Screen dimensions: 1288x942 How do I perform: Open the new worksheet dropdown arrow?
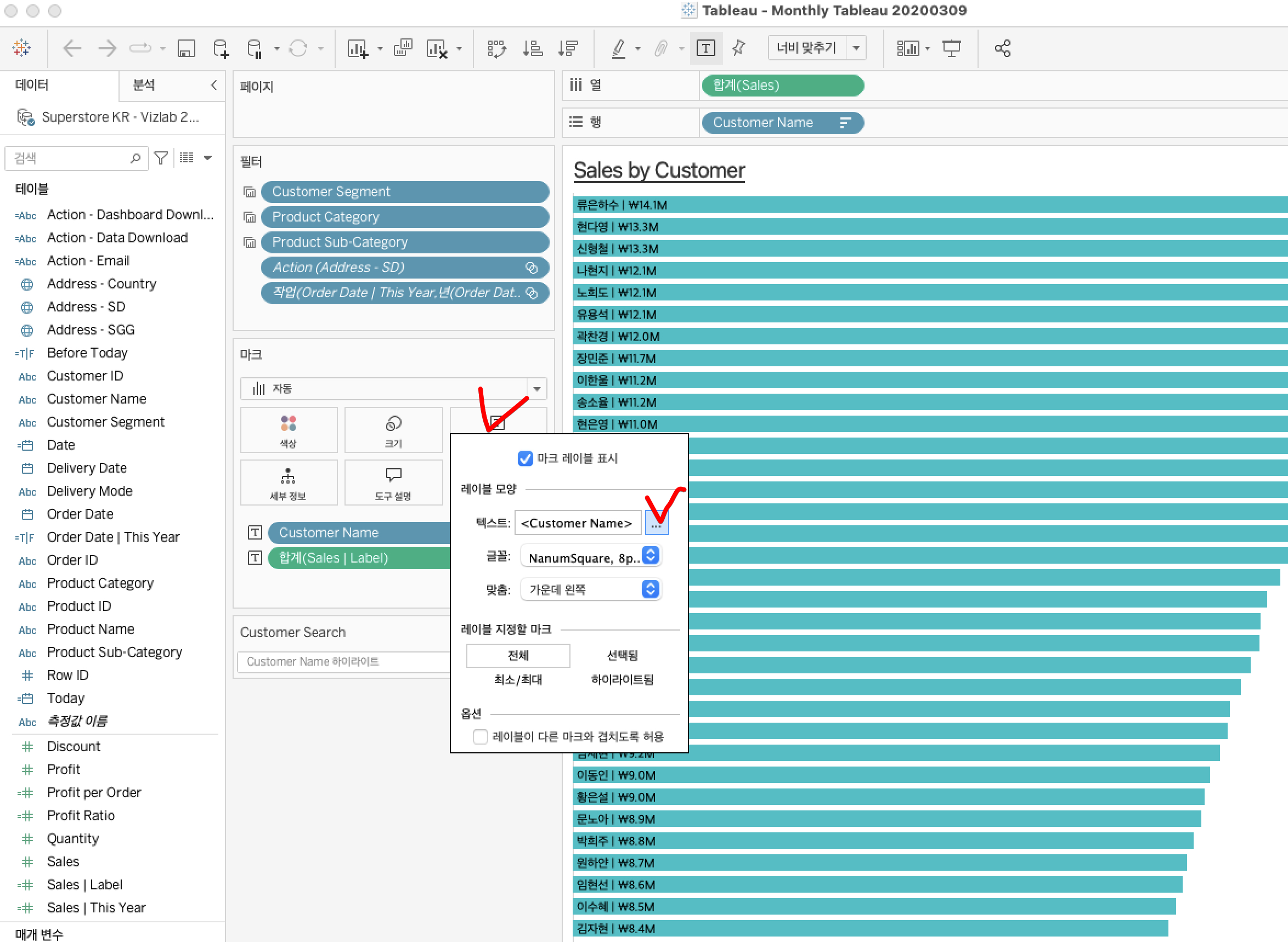[380, 48]
